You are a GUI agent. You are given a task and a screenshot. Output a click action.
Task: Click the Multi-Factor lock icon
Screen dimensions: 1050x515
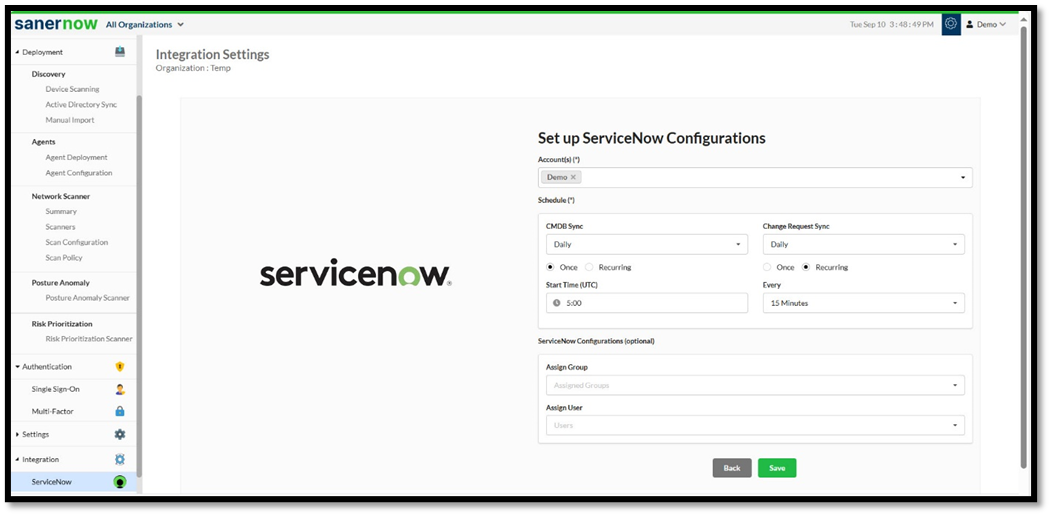tap(120, 411)
